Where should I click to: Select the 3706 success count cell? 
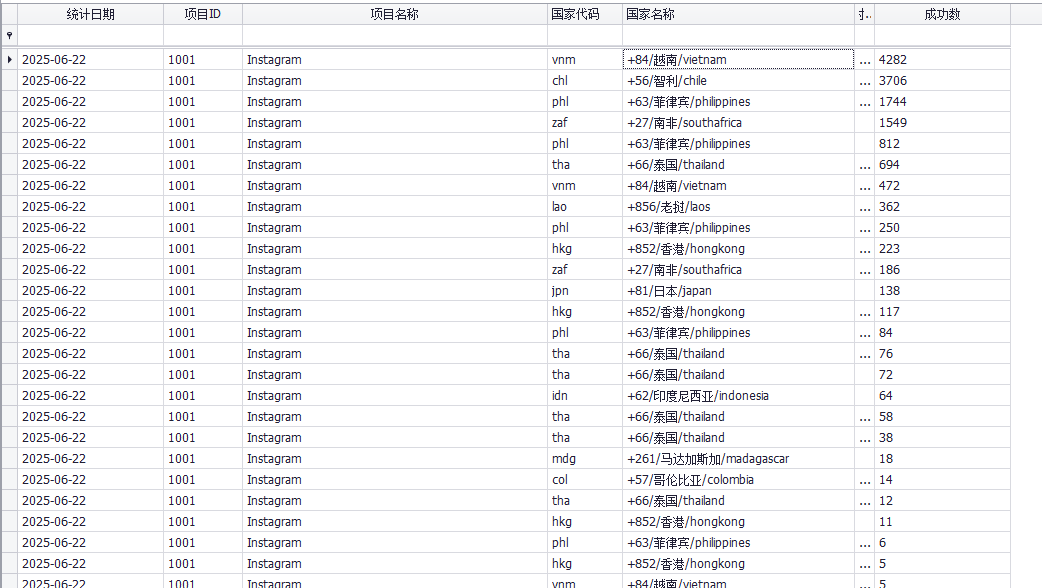(x=942, y=80)
